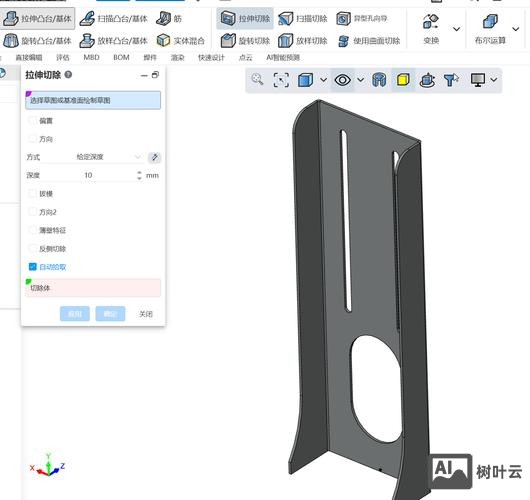Switch to the 评估 tab
The width and height of the screenshot is (530, 500).
point(63,57)
